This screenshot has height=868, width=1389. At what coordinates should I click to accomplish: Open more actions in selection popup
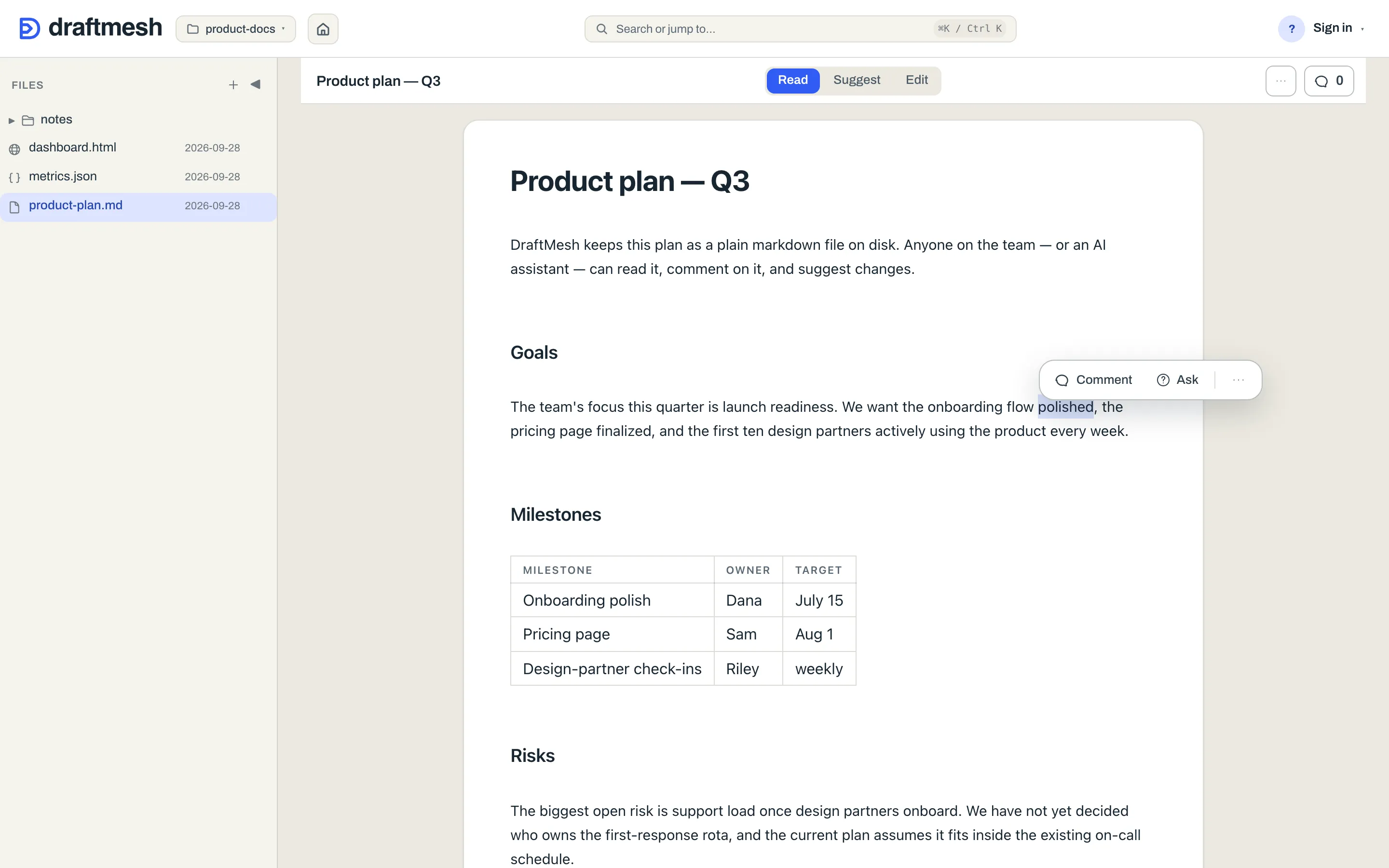1238,380
